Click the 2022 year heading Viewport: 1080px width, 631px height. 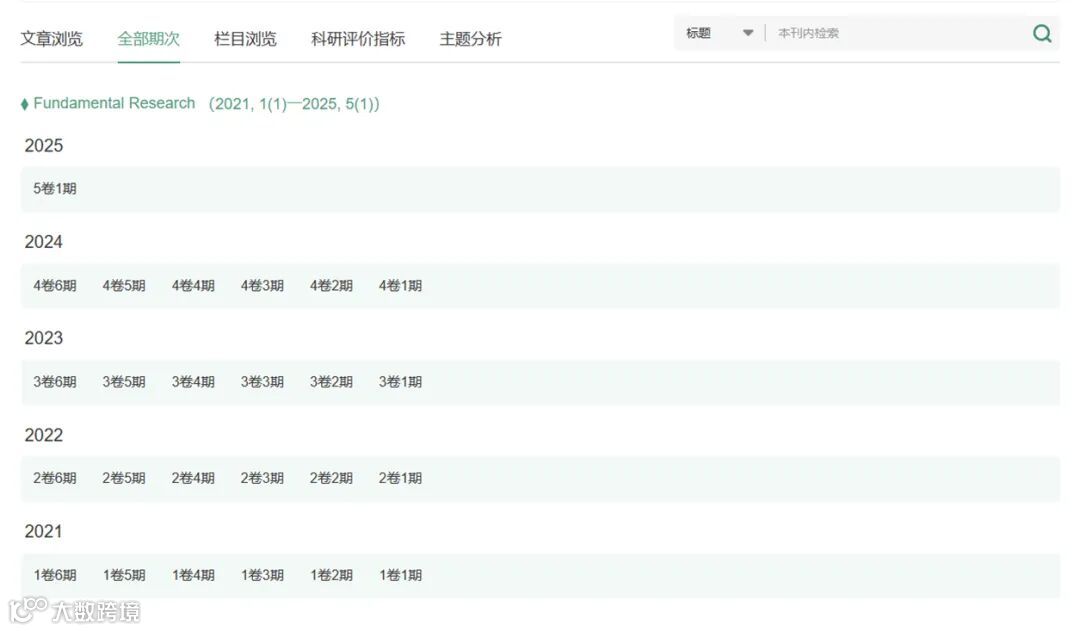tap(43, 435)
